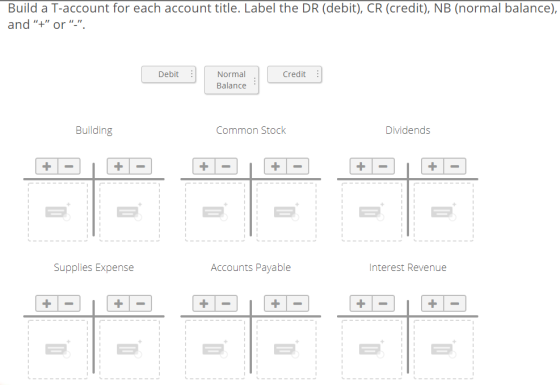Click Interest Revenue's right drop zone
The width and height of the screenshot is (560, 385).
click(x=444, y=349)
